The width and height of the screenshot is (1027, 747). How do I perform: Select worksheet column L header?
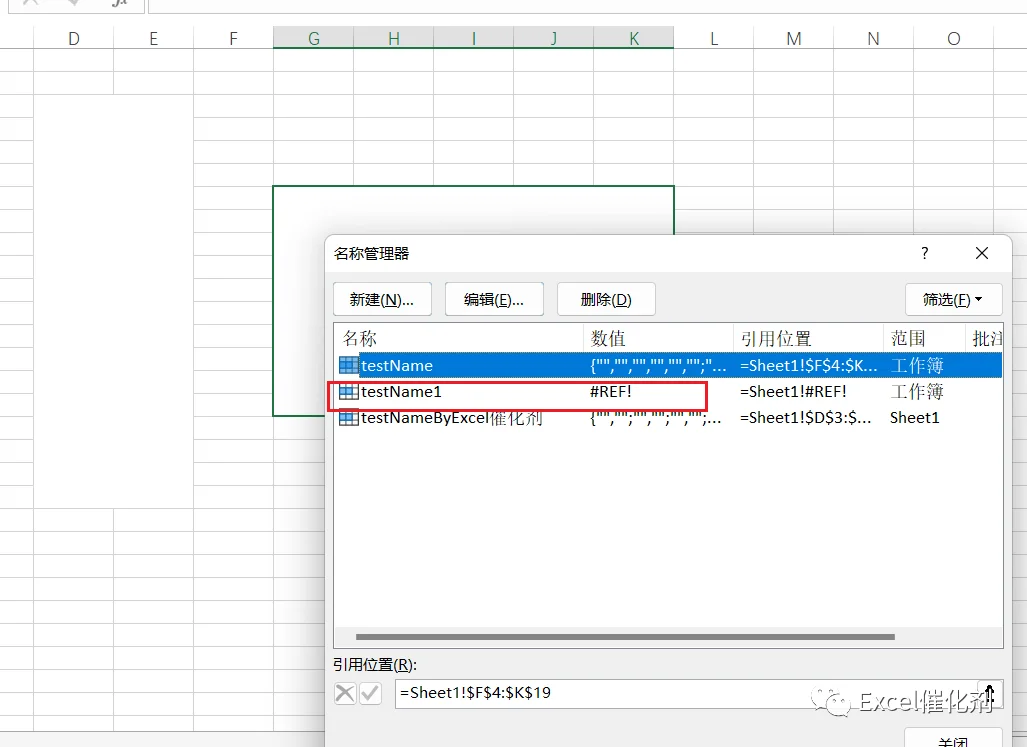714,39
